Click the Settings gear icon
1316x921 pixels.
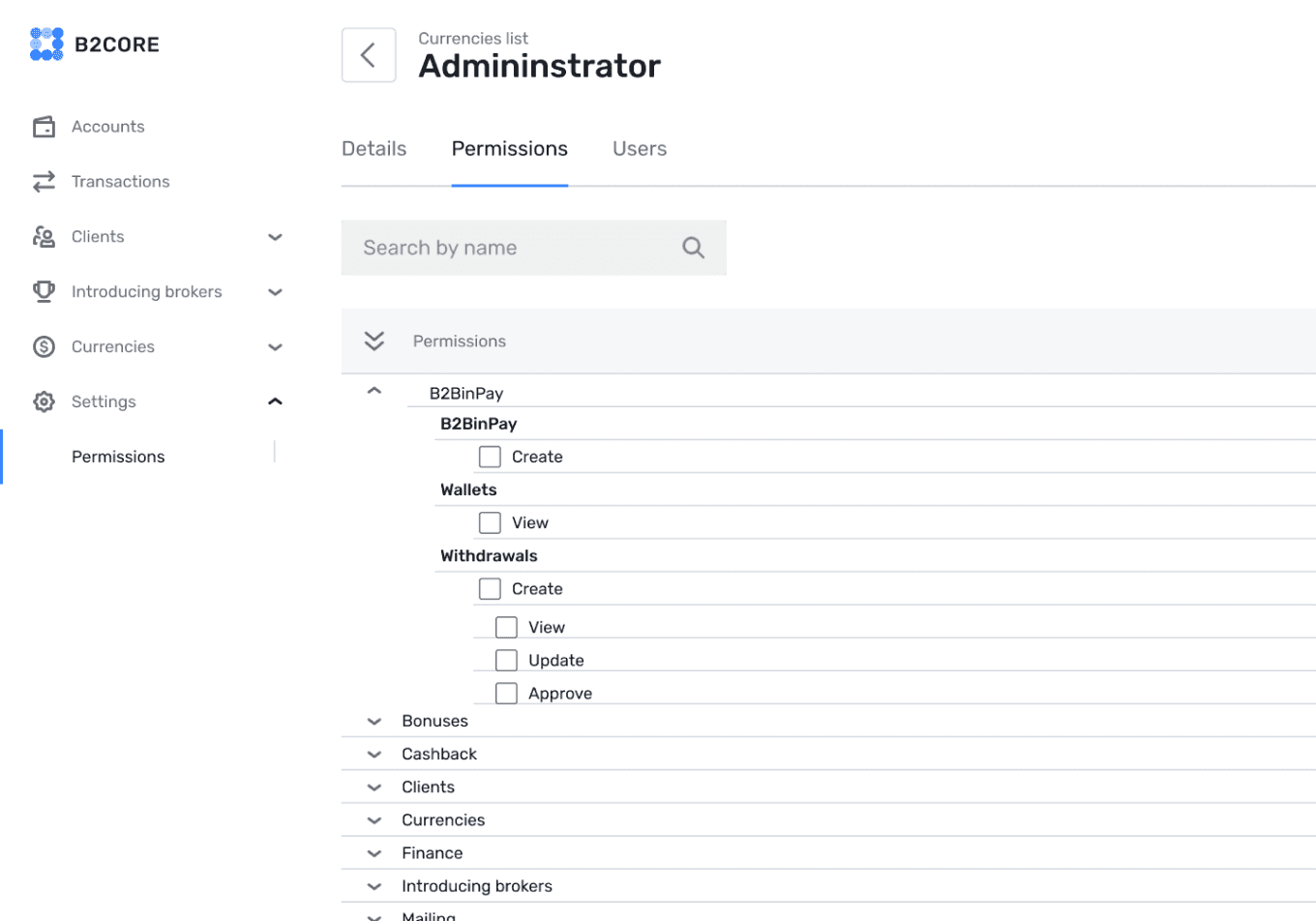click(x=44, y=402)
